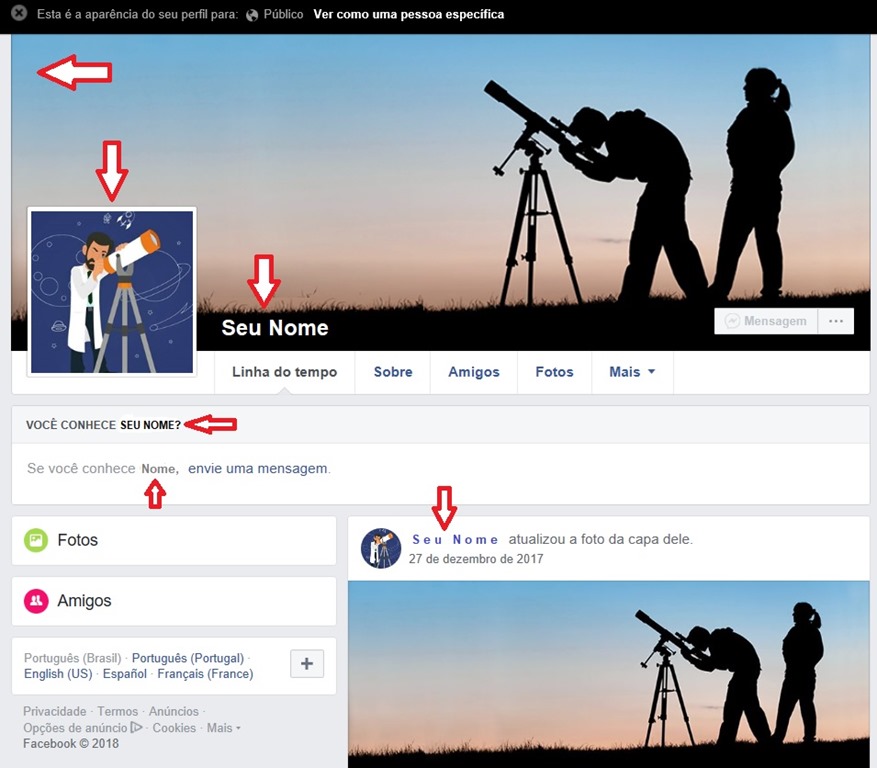Close the profile preview bar with X icon
This screenshot has width=877, height=768.
point(19,14)
